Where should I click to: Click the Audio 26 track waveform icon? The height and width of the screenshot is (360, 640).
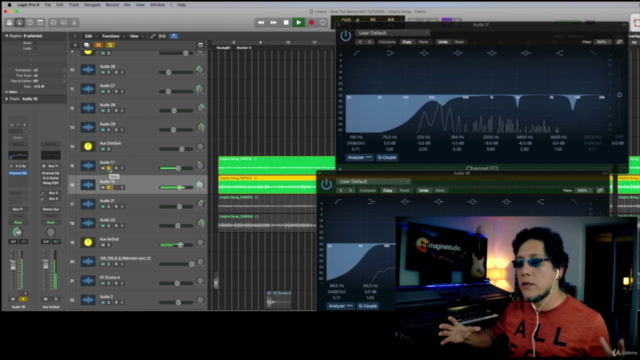click(x=88, y=70)
